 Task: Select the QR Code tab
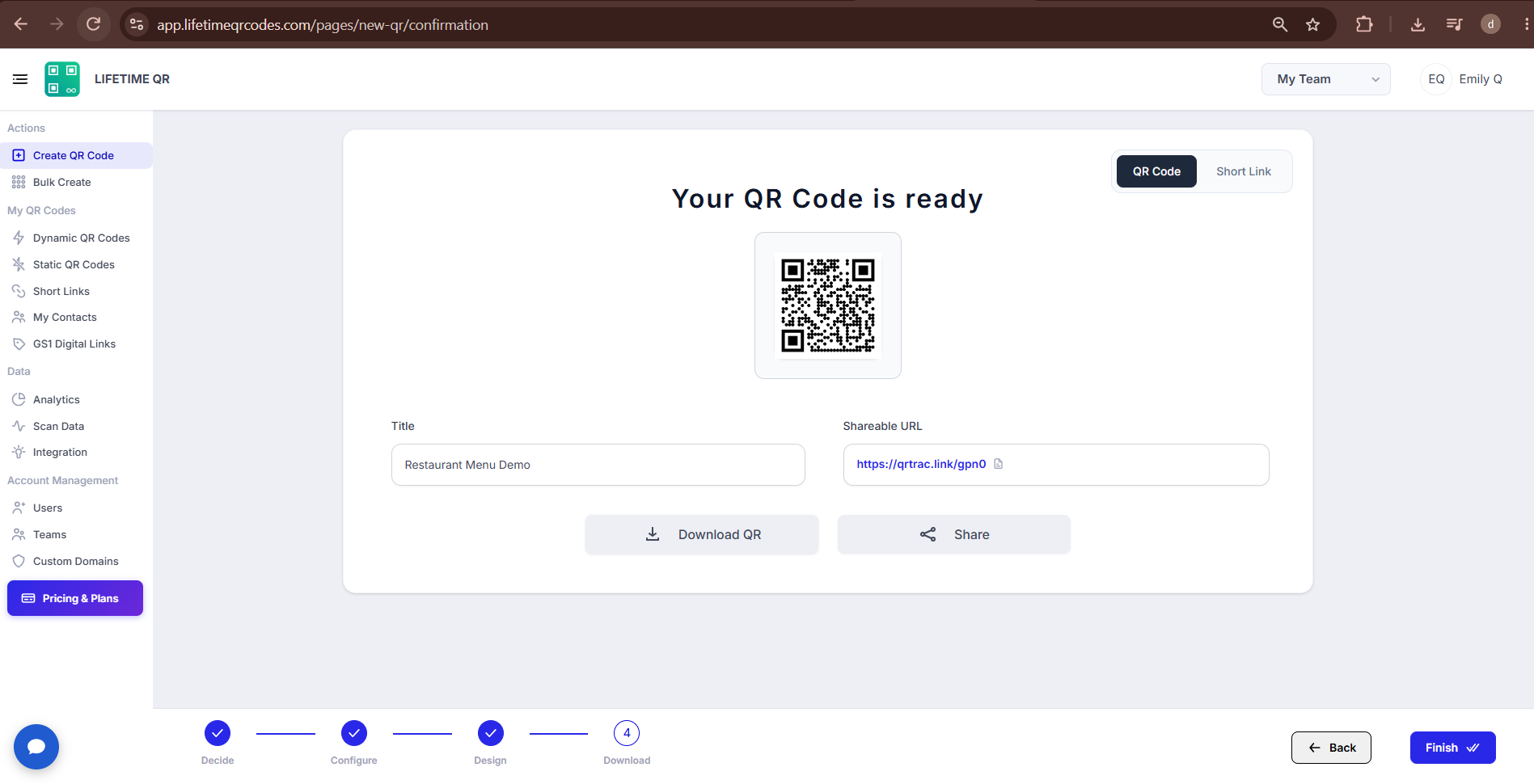pyautogui.click(x=1156, y=171)
